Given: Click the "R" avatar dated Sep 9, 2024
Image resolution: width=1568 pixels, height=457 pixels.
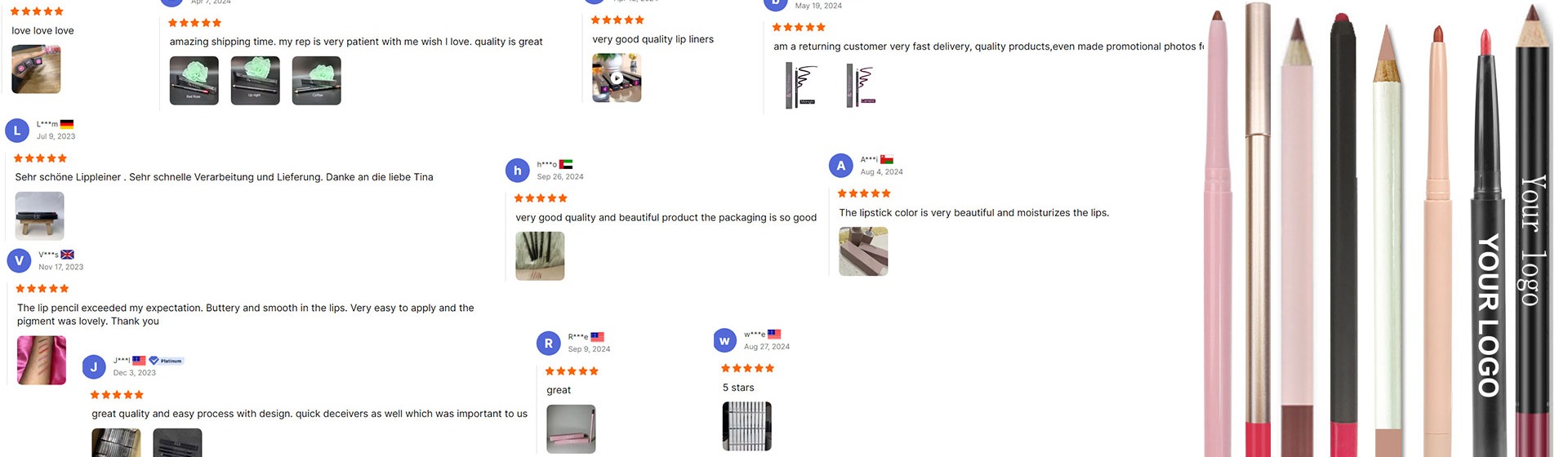Looking at the screenshot, I should click(549, 344).
